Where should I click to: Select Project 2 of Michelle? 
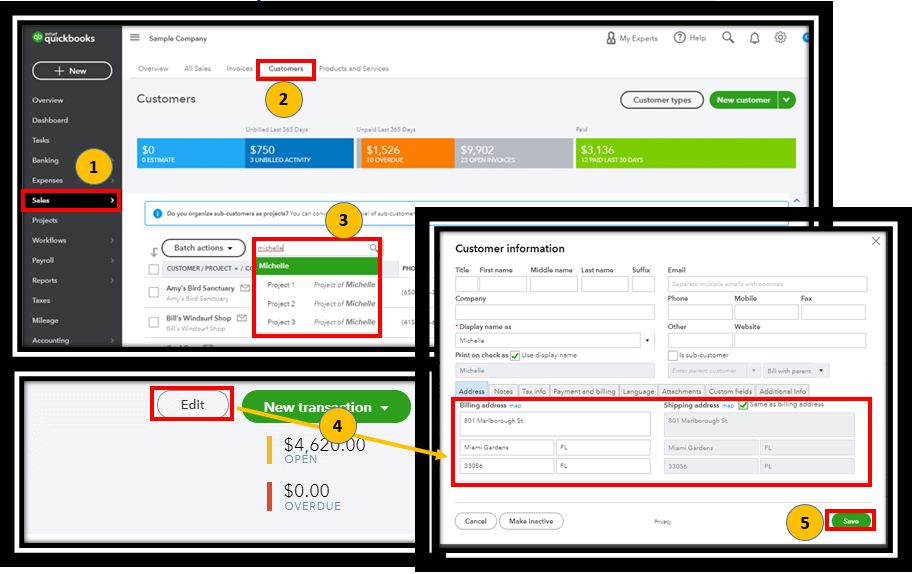[x=318, y=304]
